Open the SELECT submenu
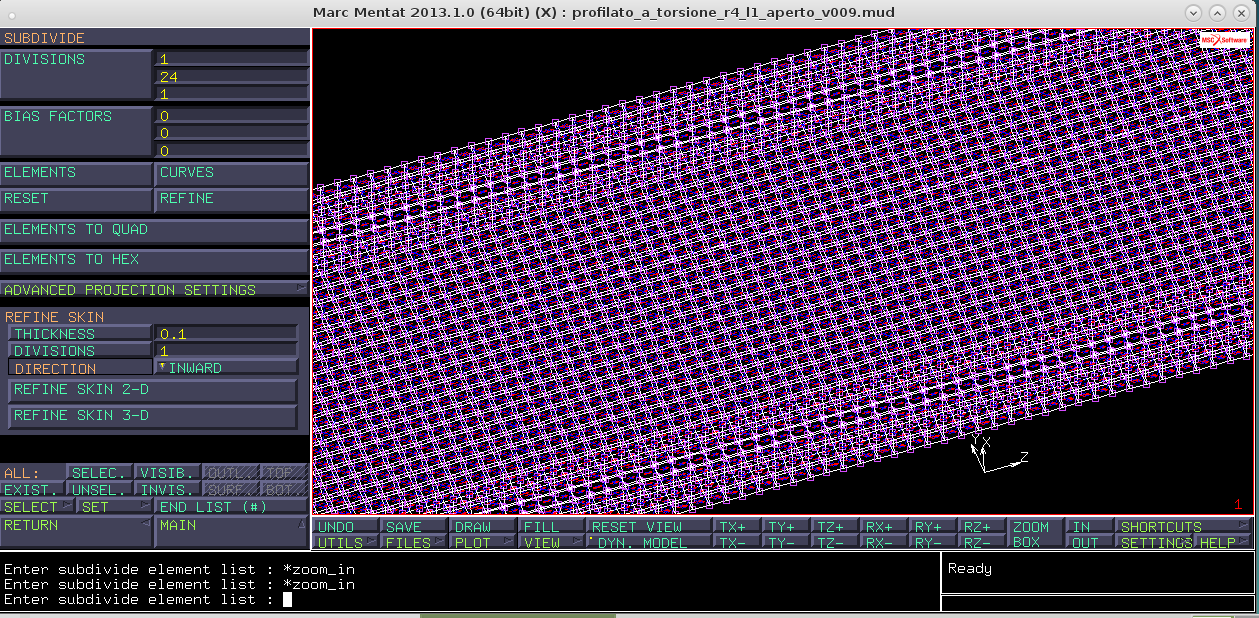The width and height of the screenshot is (1259, 618). pyautogui.click(x=38, y=507)
